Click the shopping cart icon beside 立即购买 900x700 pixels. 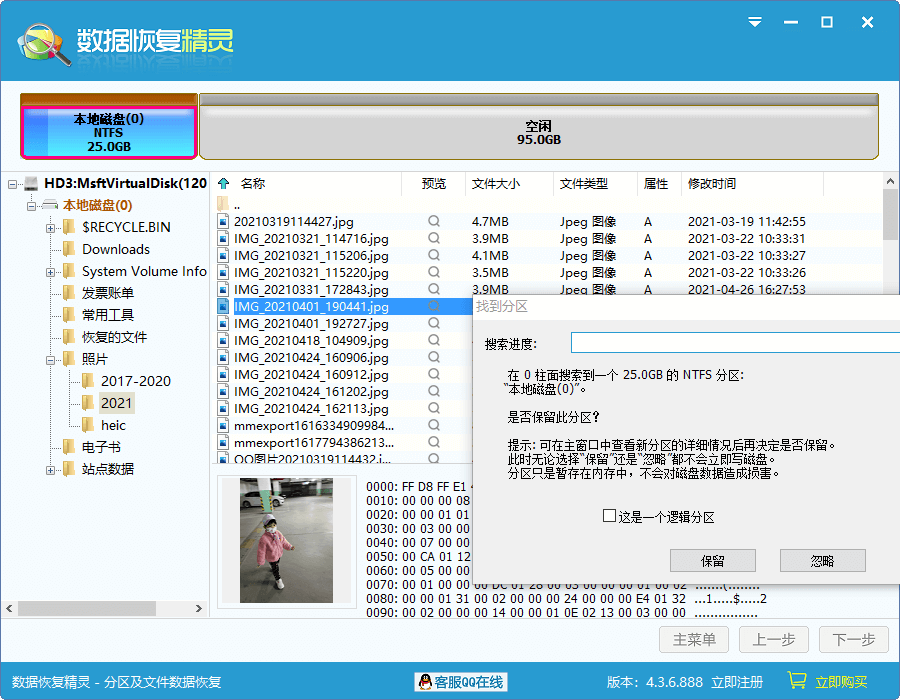(x=798, y=681)
